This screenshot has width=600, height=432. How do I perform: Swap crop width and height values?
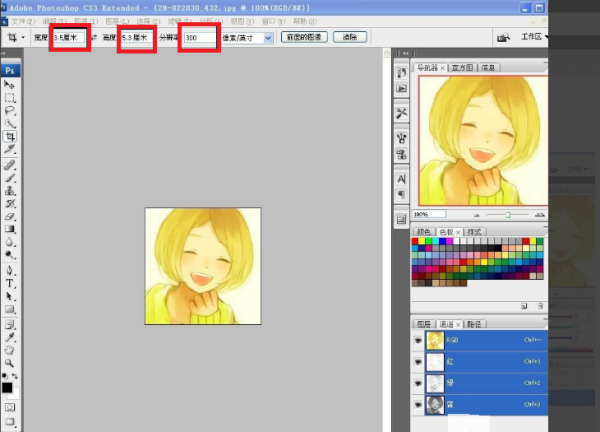pos(94,37)
